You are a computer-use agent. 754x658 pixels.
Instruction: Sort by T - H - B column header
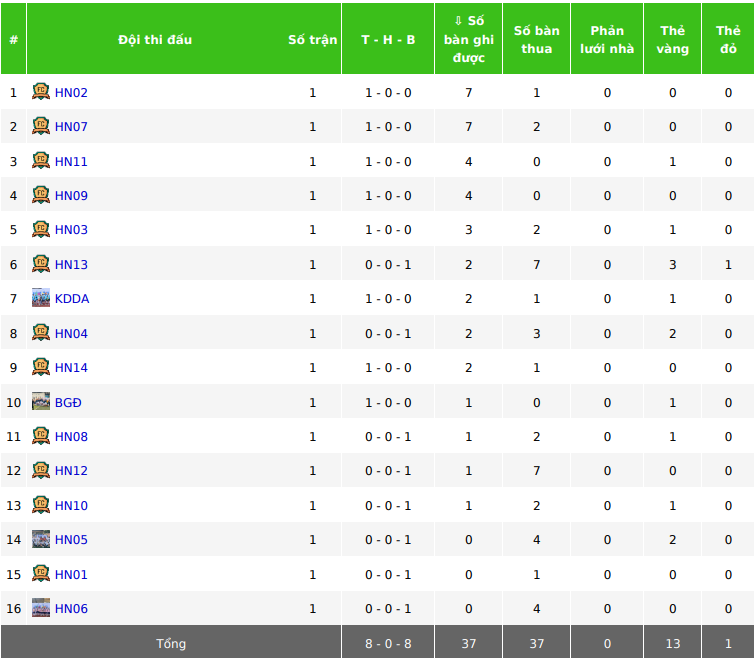point(388,39)
